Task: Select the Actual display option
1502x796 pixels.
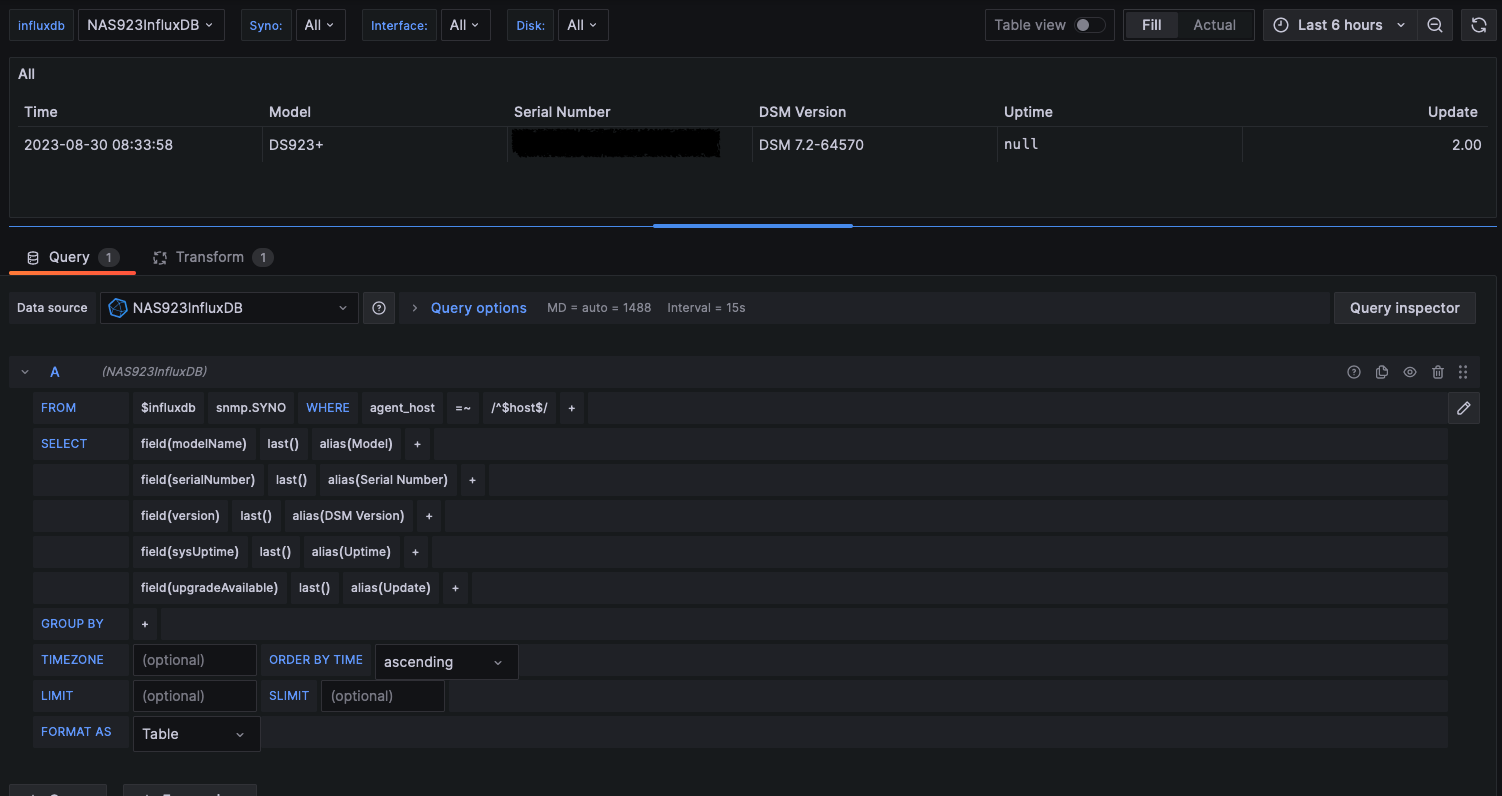Action: coord(1214,25)
